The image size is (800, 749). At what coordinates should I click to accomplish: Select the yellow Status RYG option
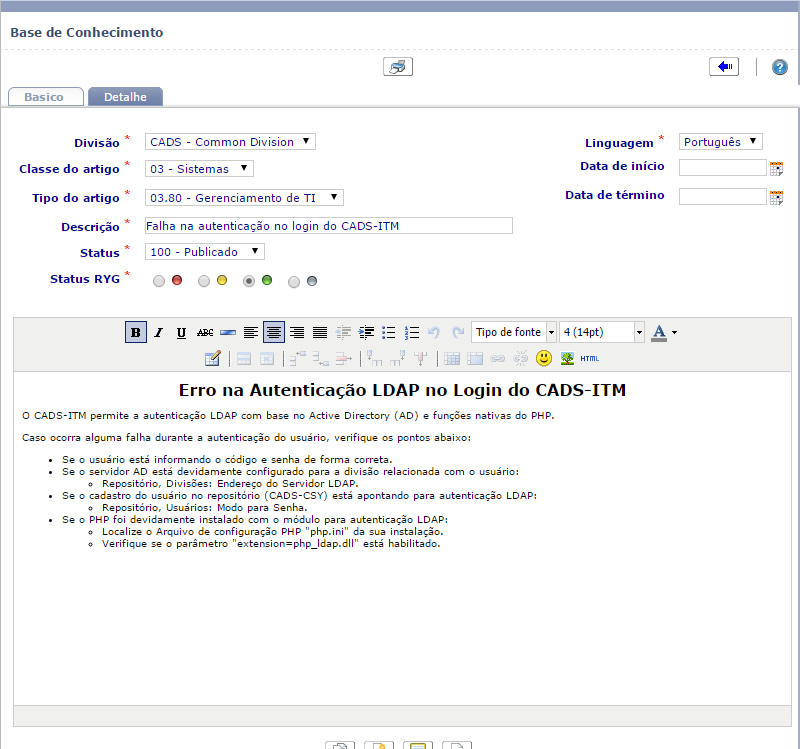204,281
